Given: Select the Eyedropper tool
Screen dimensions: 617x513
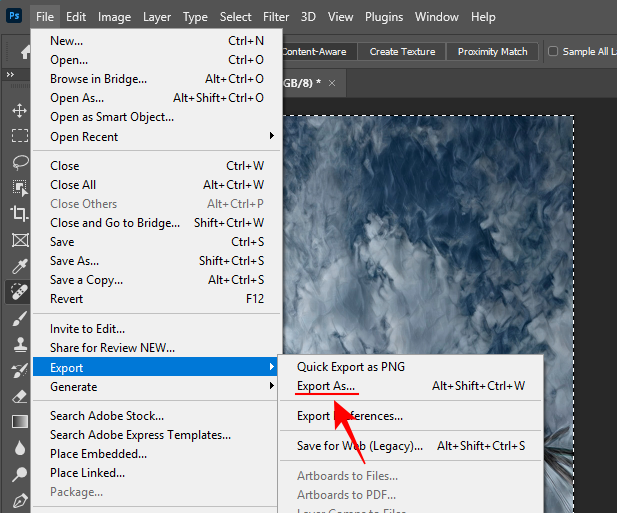Looking at the screenshot, I should [20, 266].
